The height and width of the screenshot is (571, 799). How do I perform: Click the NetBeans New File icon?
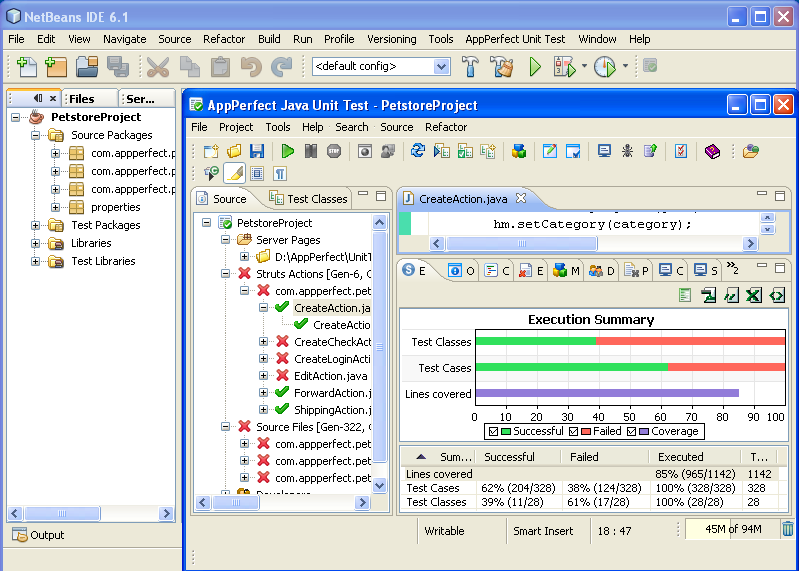26,67
